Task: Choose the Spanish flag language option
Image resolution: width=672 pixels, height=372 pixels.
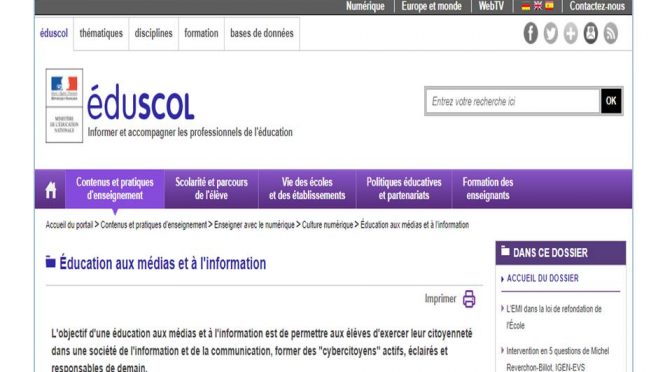Action: click(549, 6)
